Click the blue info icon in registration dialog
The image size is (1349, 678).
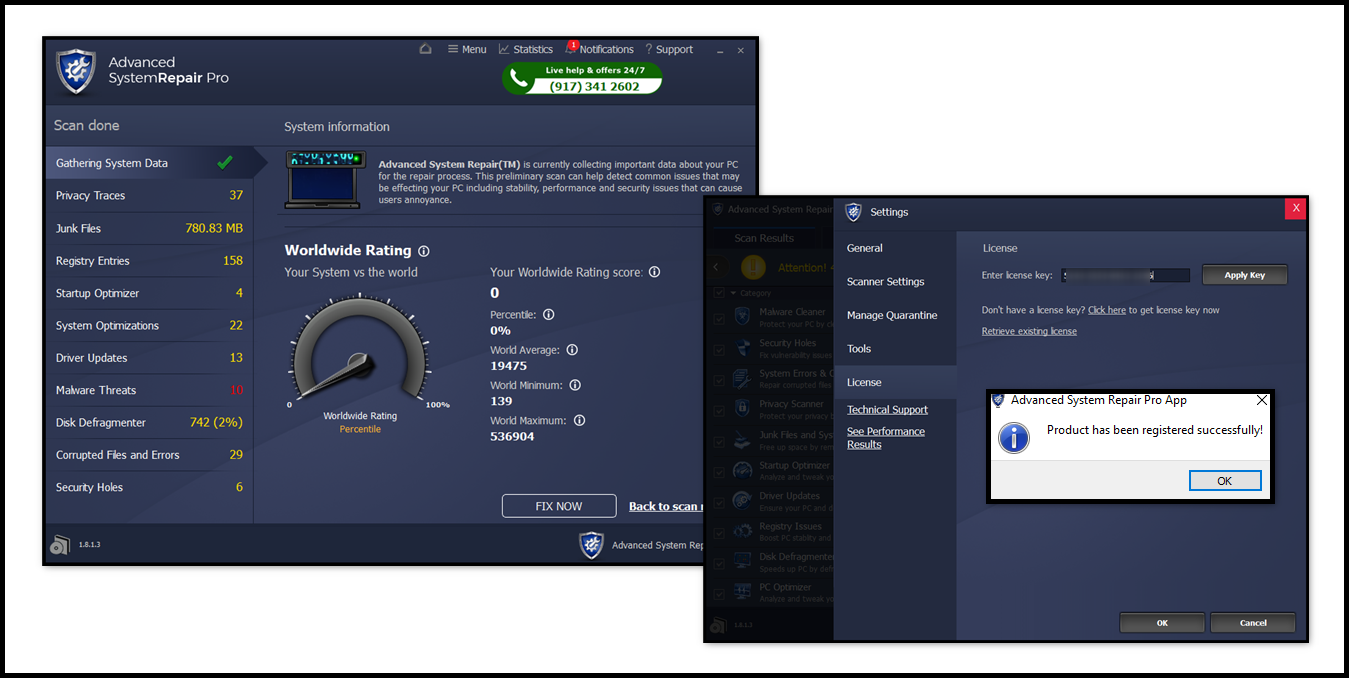[1015, 437]
